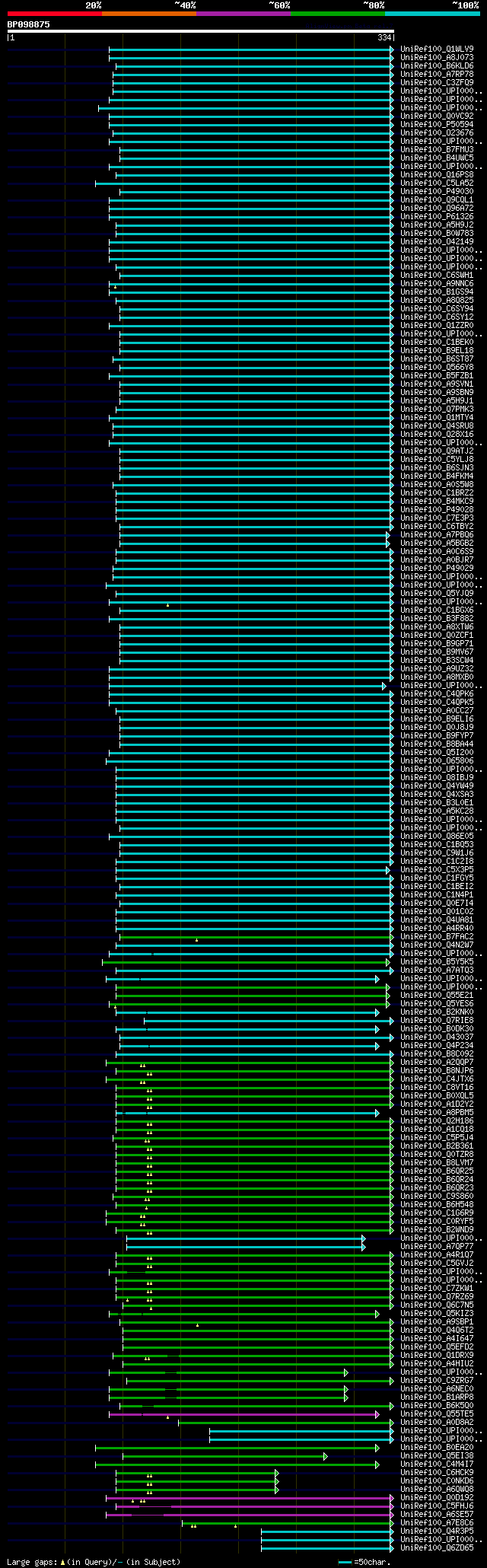Open hit UniRef100_A8J073

coord(437,57)
